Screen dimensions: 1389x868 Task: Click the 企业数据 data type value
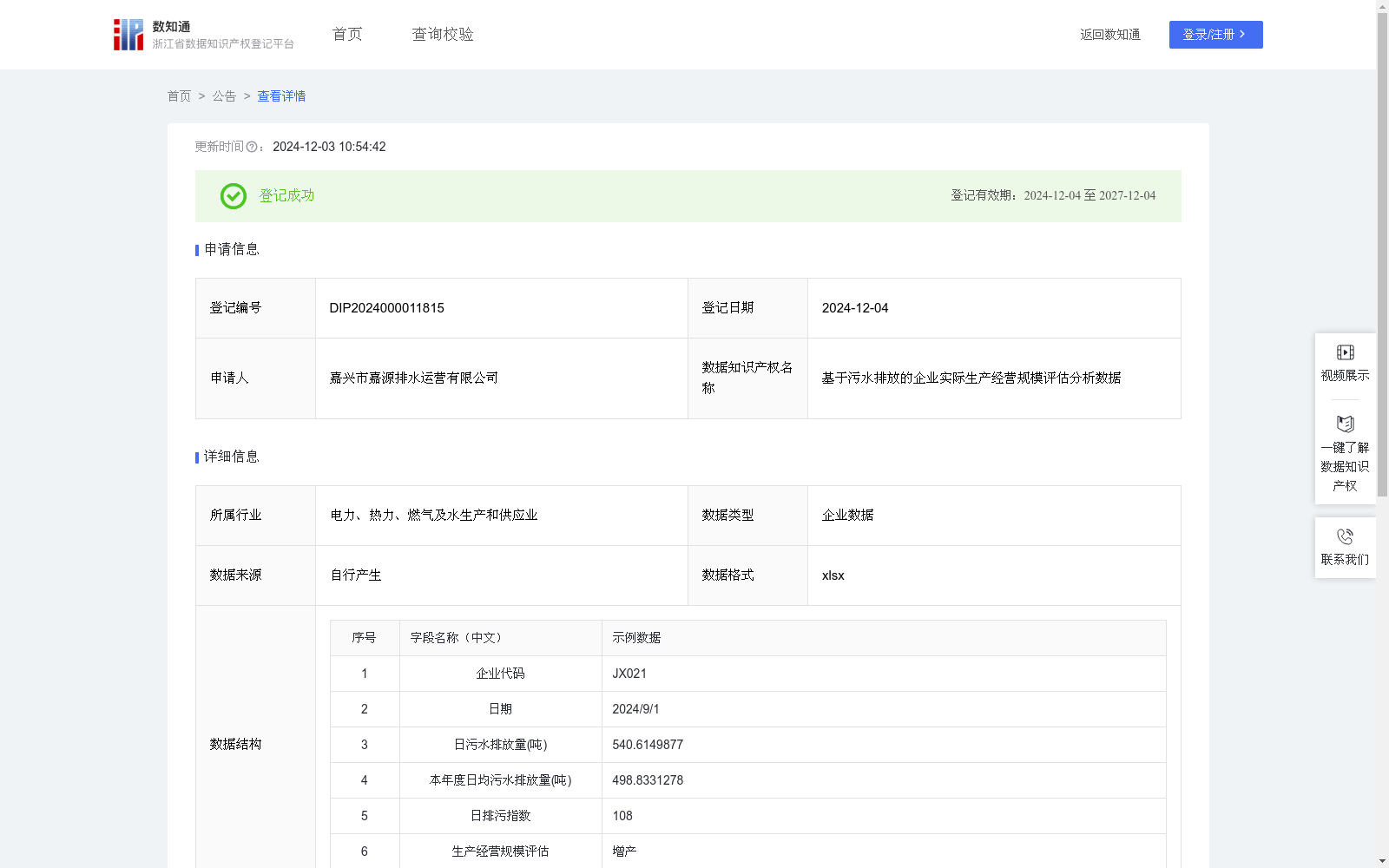point(848,515)
